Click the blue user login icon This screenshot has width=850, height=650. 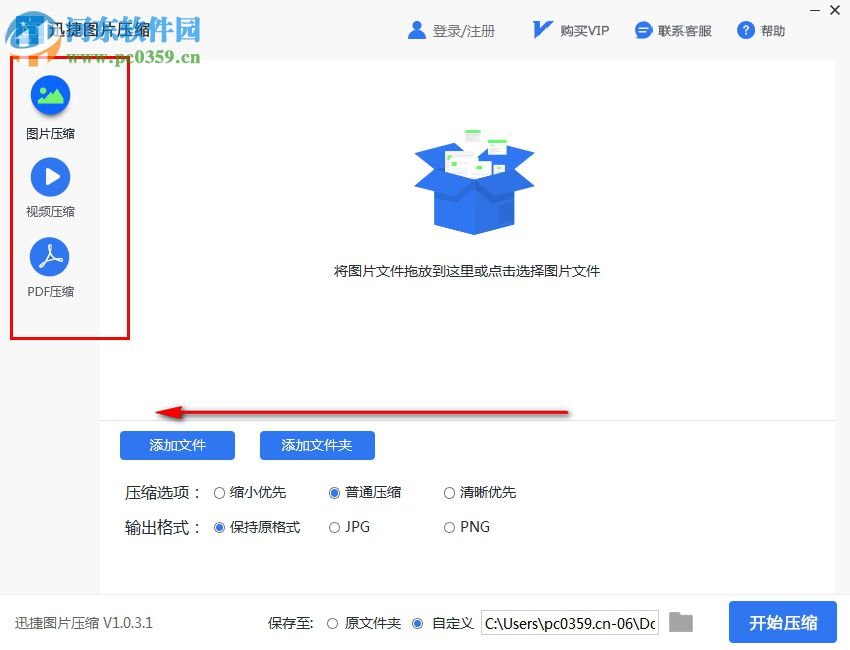(x=416, y=29)
